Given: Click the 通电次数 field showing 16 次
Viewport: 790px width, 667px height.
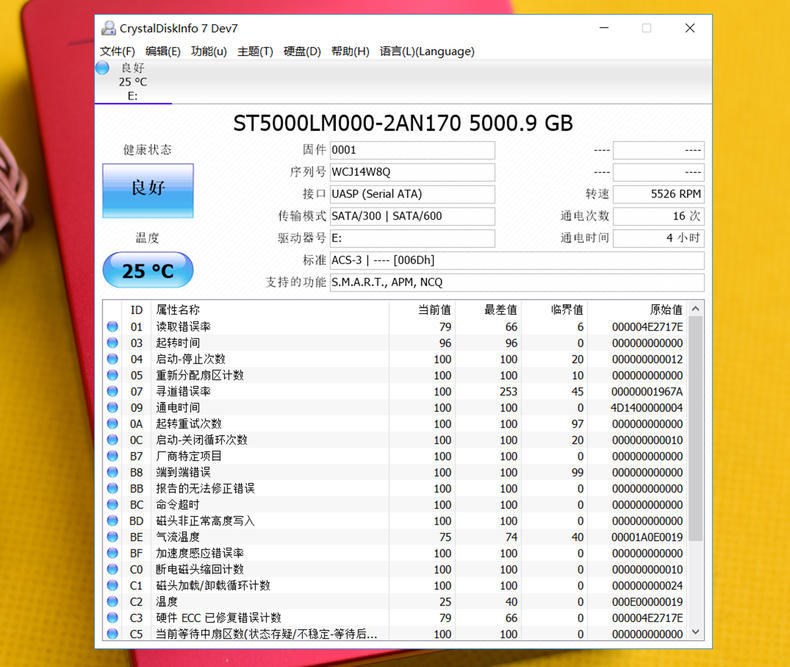Looking at the screenshot, I should [659, 216].
